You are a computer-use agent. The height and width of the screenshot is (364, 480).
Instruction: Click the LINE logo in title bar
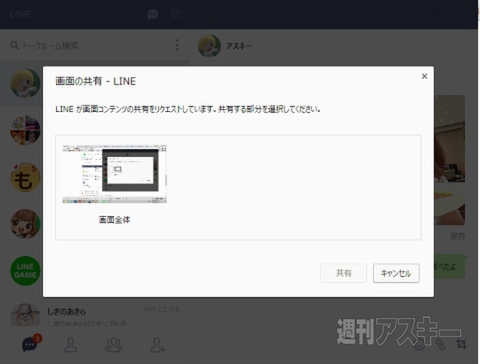tap(20, 14)
